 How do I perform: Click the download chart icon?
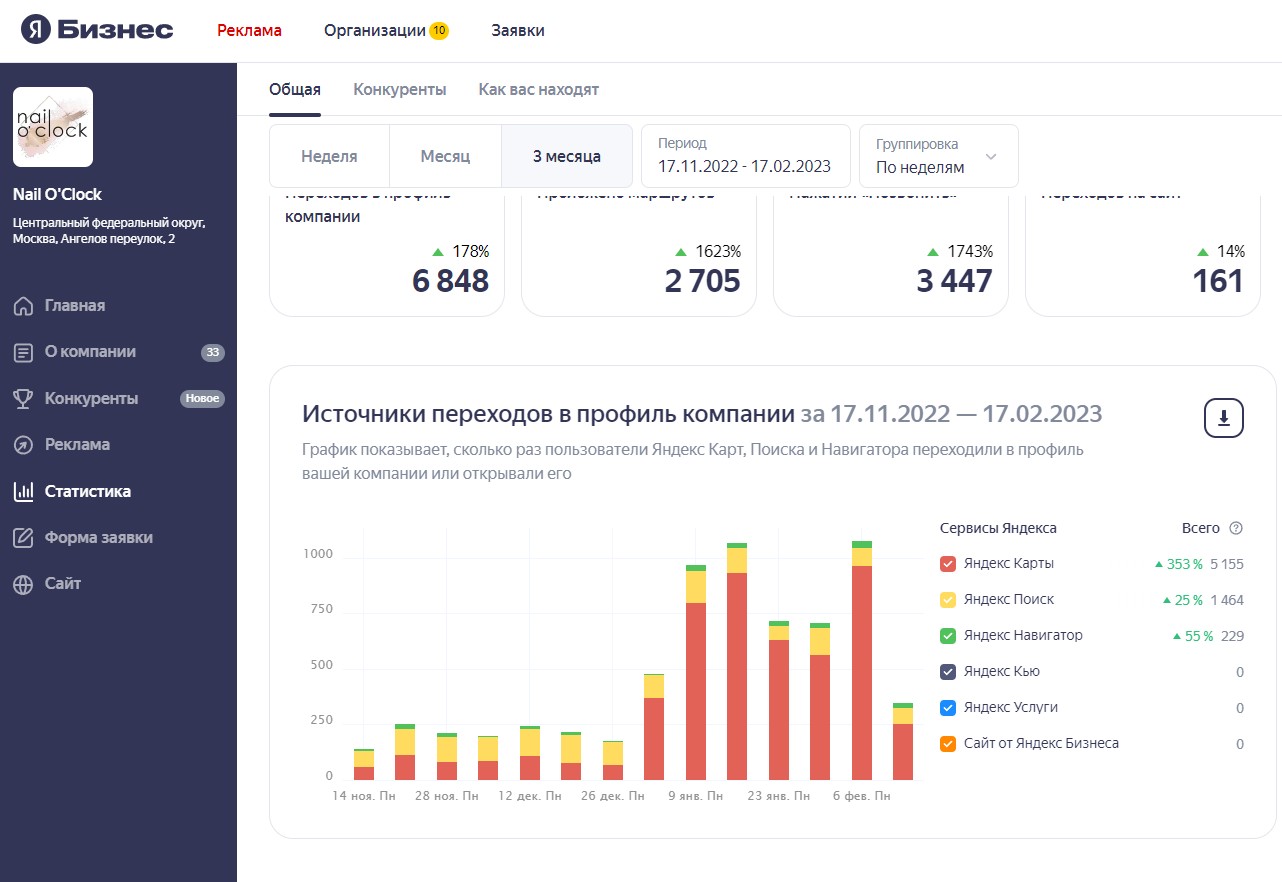[x=1223, y=418]
